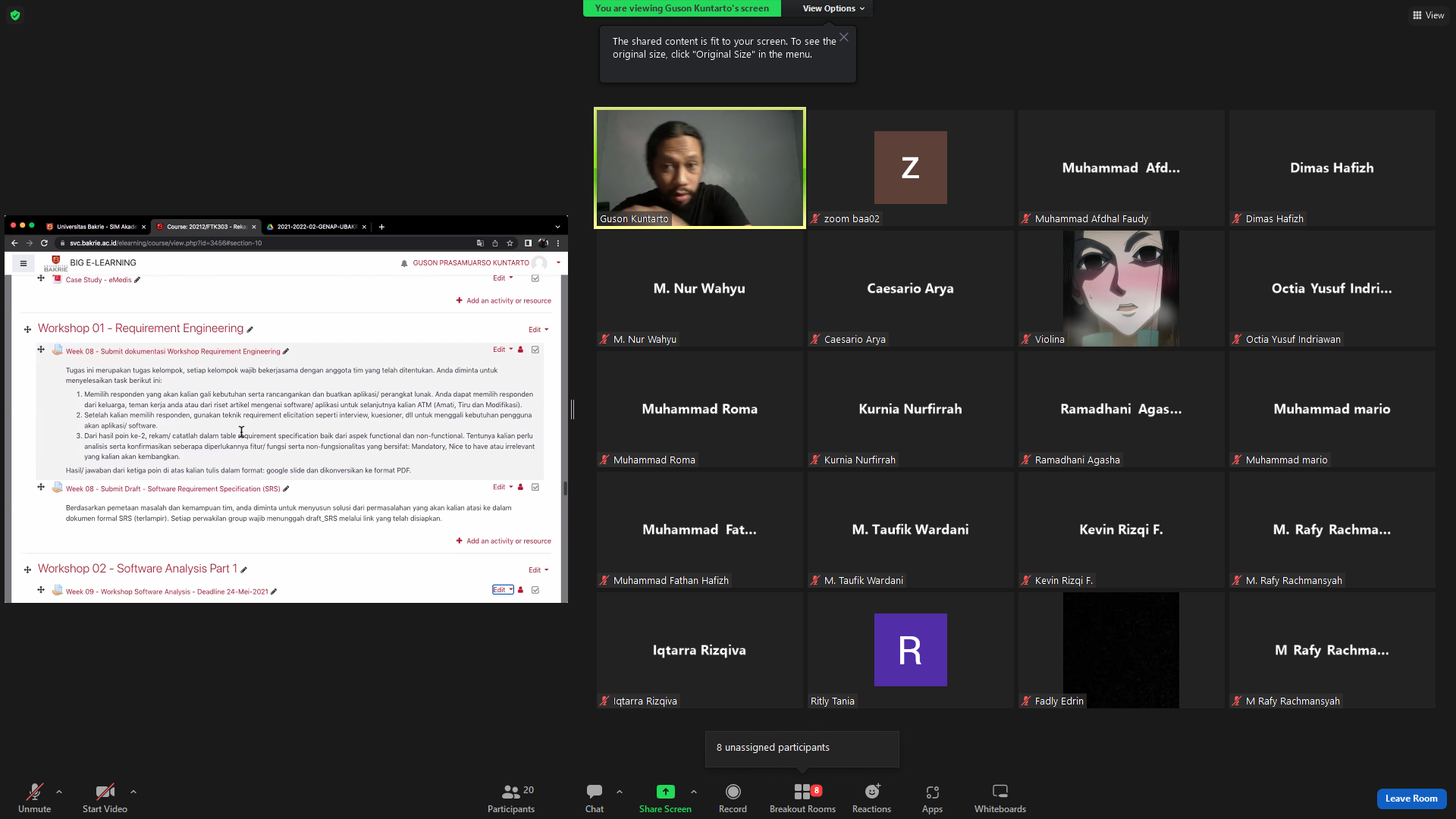
Task: Leave the breakout room
Action: tap(1411, 799)
